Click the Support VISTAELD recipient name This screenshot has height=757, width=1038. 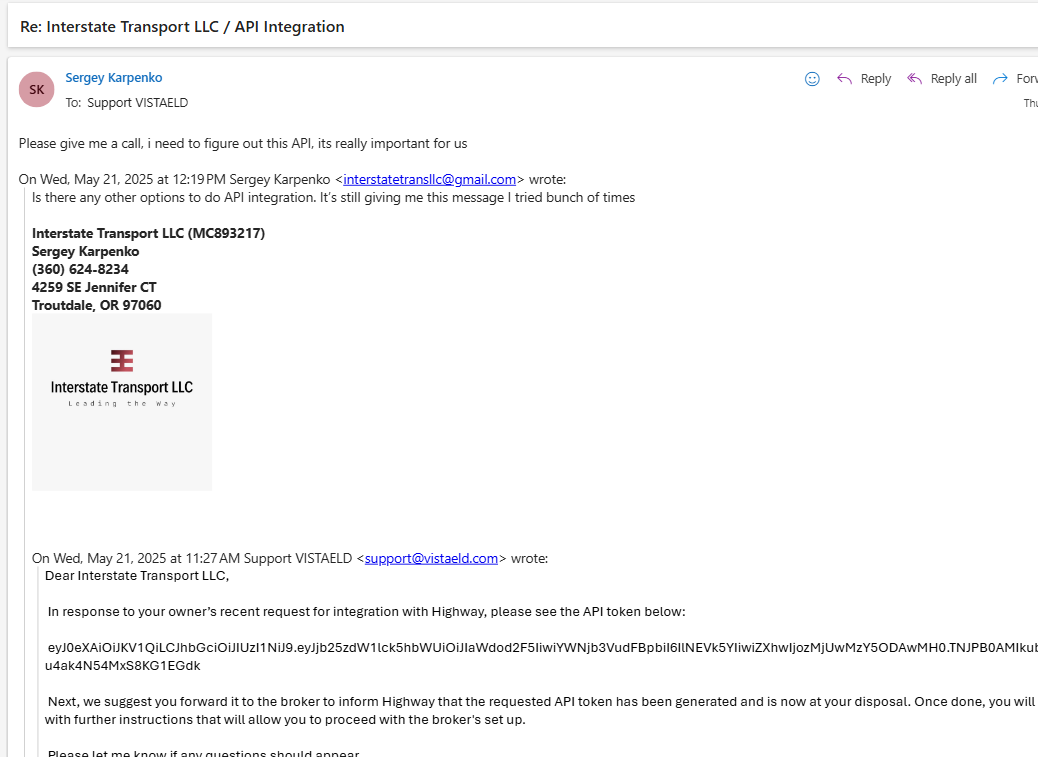[138, 103]
